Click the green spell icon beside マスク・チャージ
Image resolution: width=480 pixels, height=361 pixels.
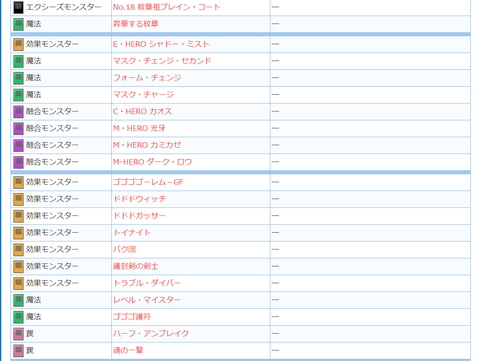coord(18,95)
